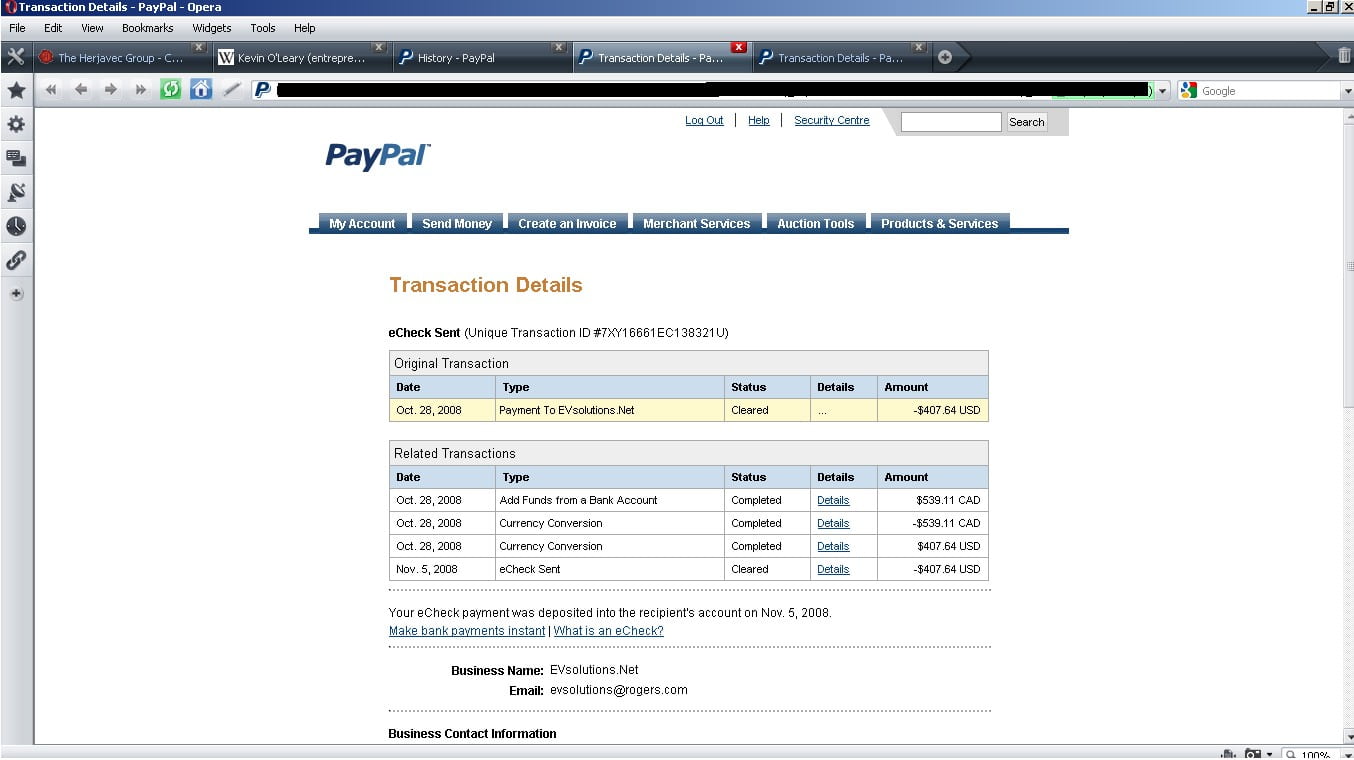
Task: Open Details for $407.64 USD Currency Conversion
Action: point(833,546)
